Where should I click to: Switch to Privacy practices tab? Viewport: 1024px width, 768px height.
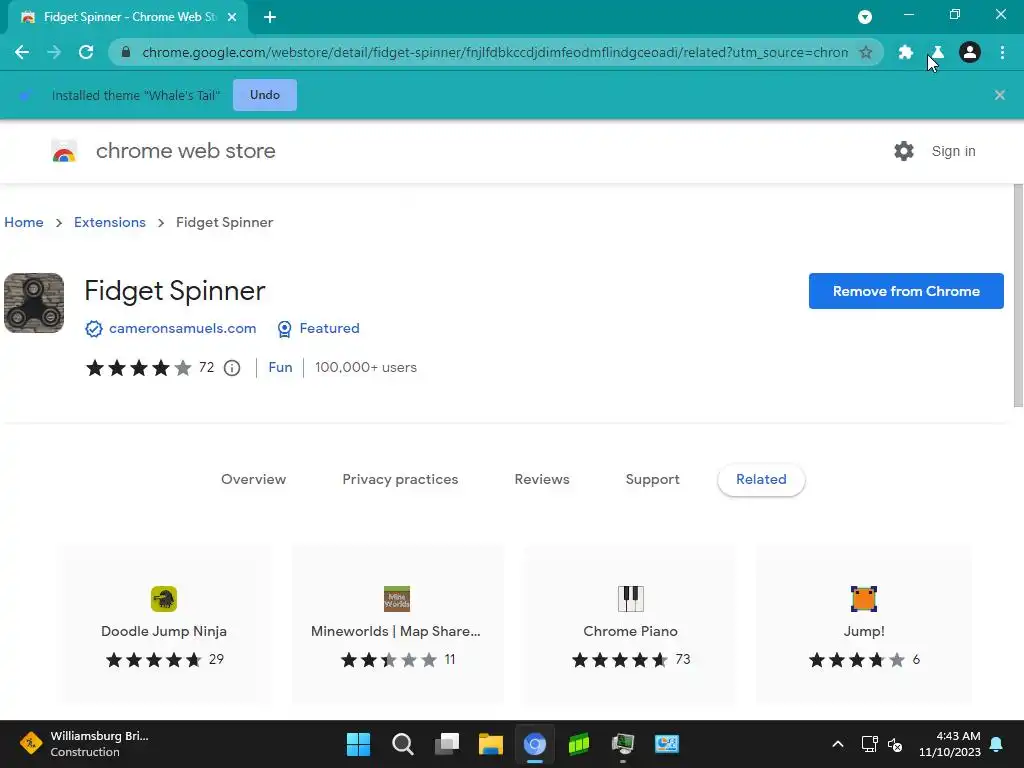pos(400,479)
